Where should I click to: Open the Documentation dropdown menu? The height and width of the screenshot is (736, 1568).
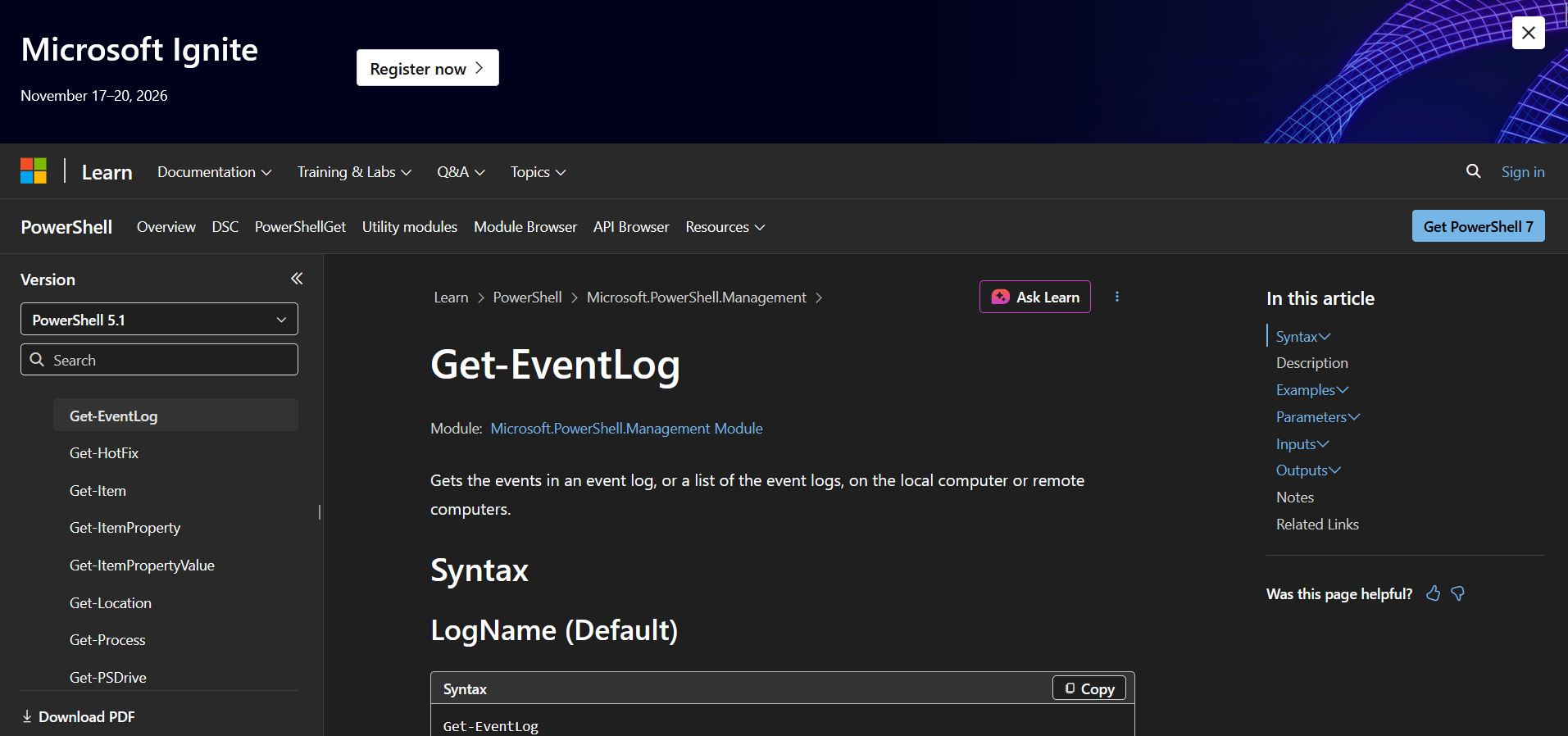(214, 171)
